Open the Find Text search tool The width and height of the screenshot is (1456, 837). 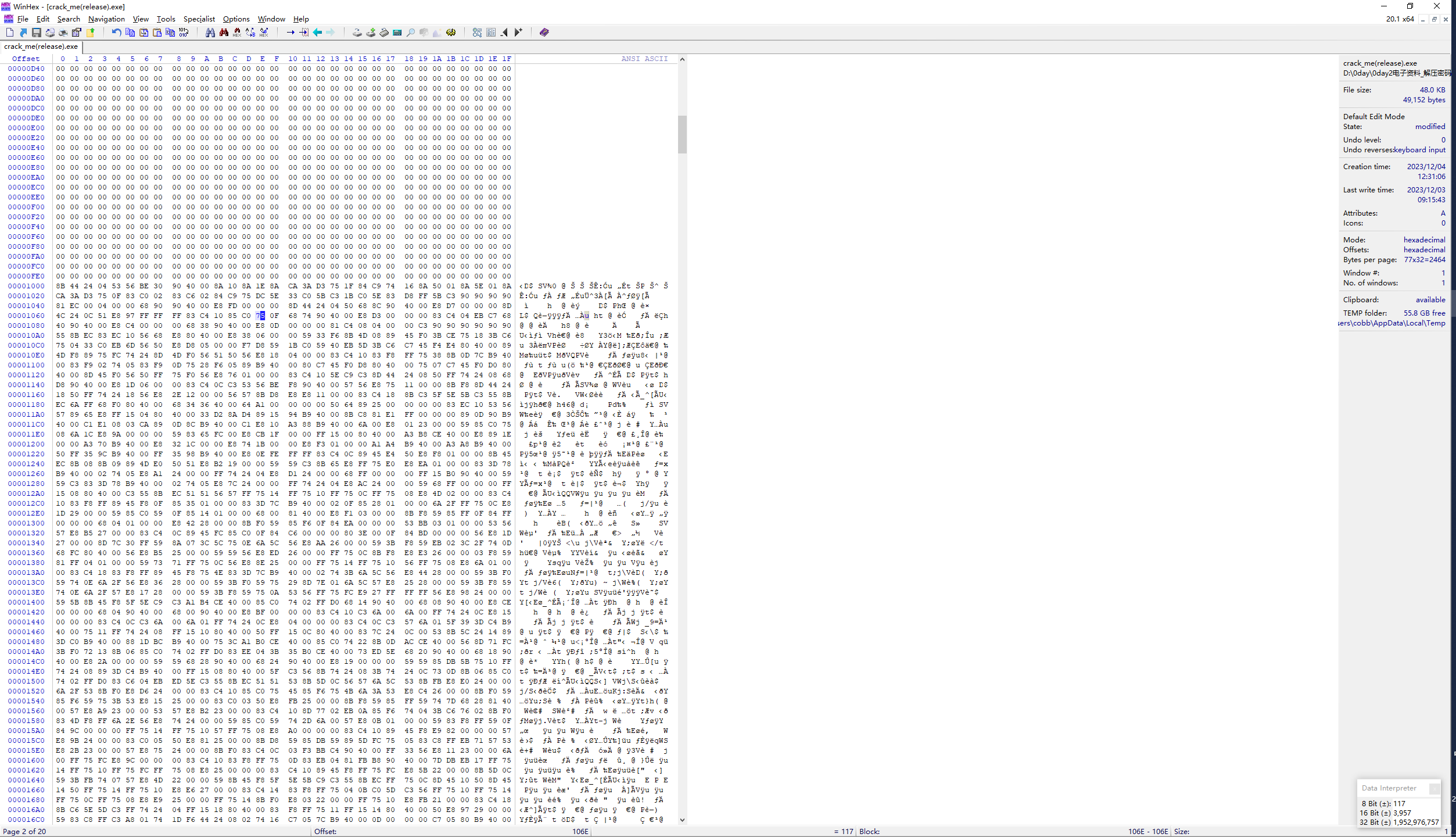(x=210, y=33)
